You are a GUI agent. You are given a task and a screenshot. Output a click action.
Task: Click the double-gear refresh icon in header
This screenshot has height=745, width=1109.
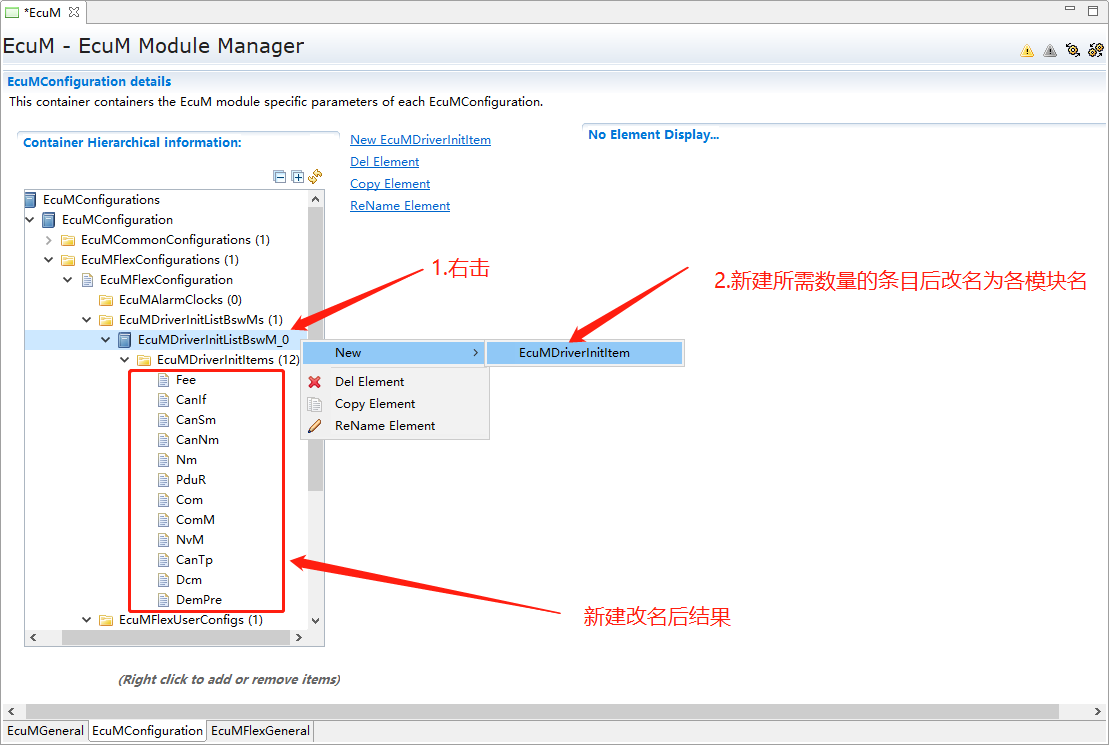coord(1096,50)
